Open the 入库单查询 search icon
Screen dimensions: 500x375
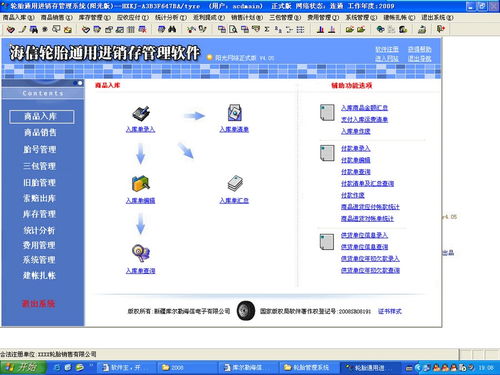(140, 253)
